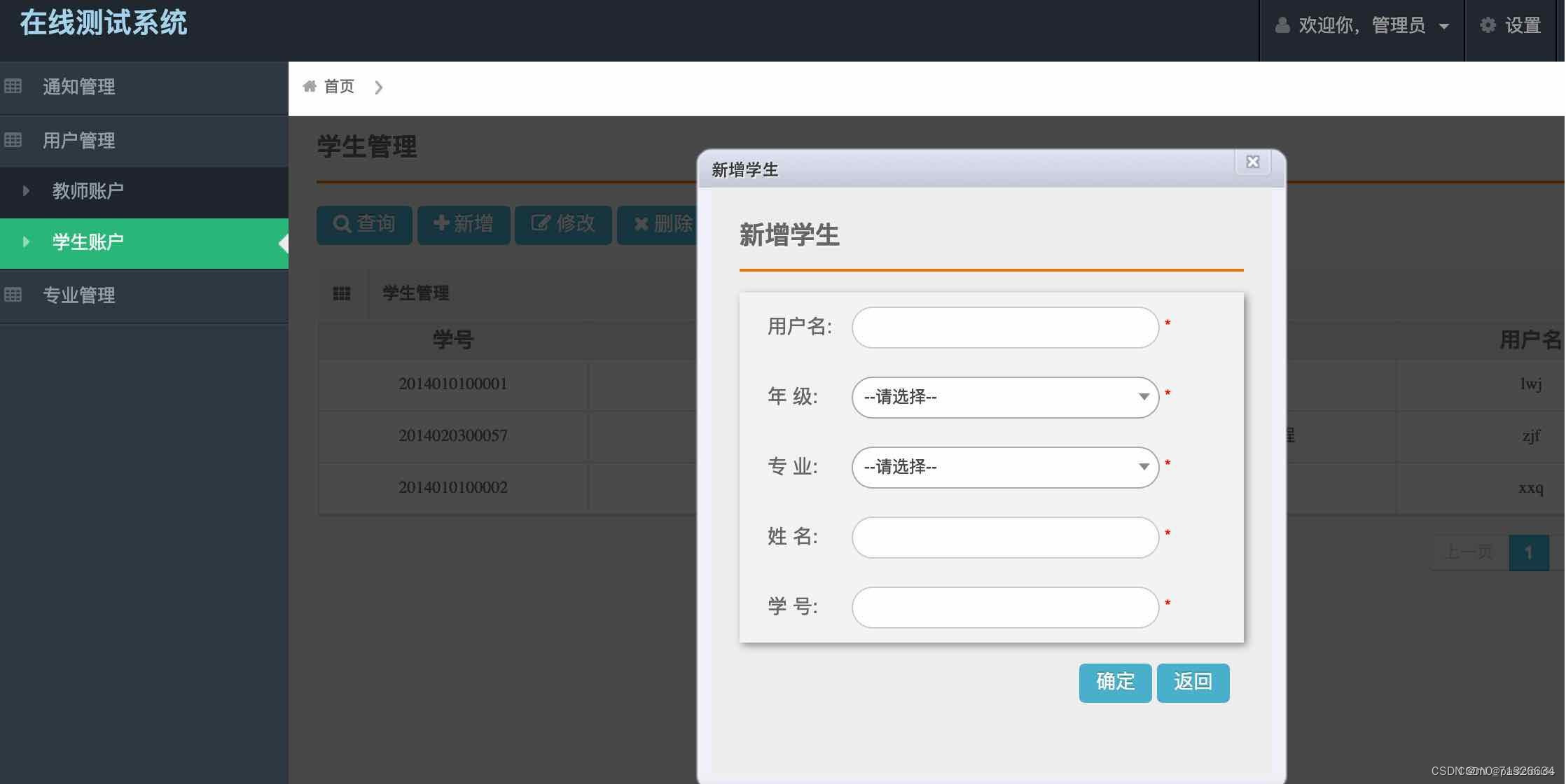Open 设置 in top bar
This screenshot has width=1566, height=784.
(x=1510, y=26)
